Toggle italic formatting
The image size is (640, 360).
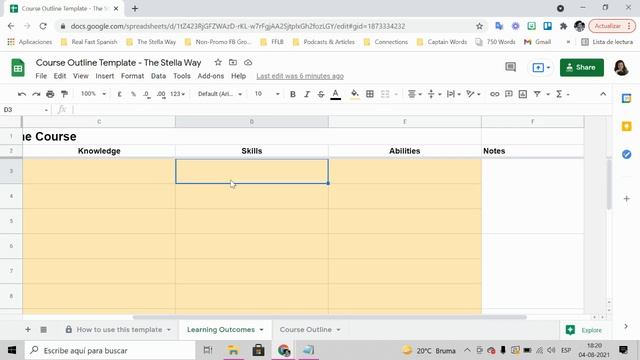pyautogui.click(x=307, y=94)
